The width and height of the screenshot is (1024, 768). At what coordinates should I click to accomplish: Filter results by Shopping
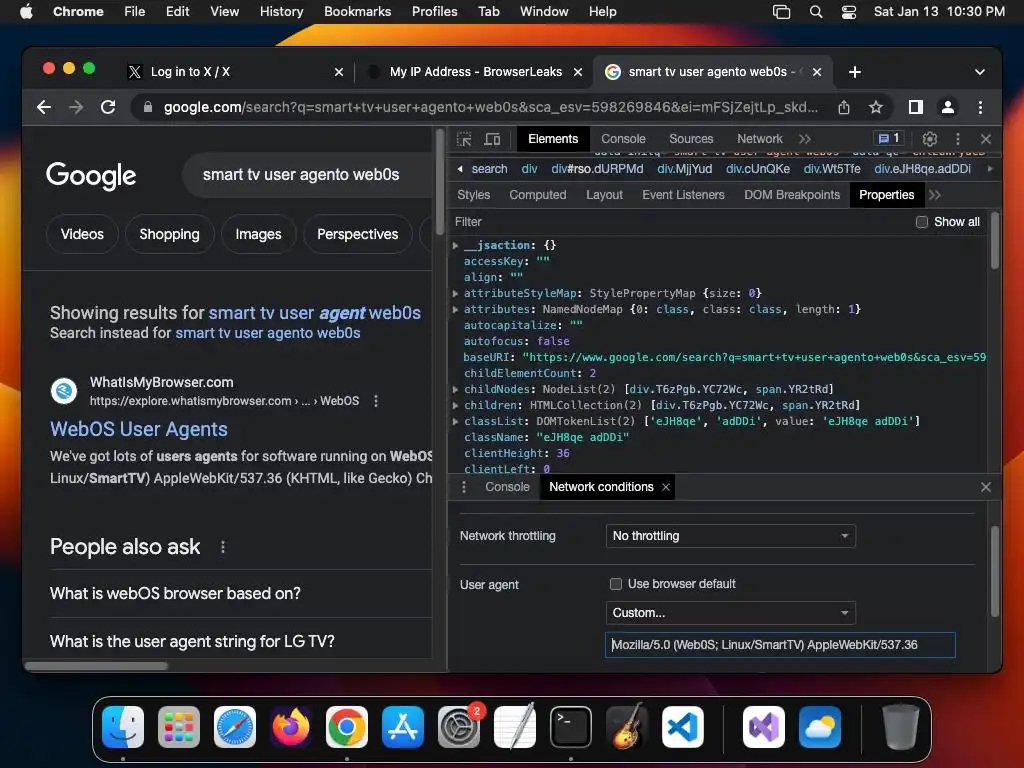click(x=169, y=234)
